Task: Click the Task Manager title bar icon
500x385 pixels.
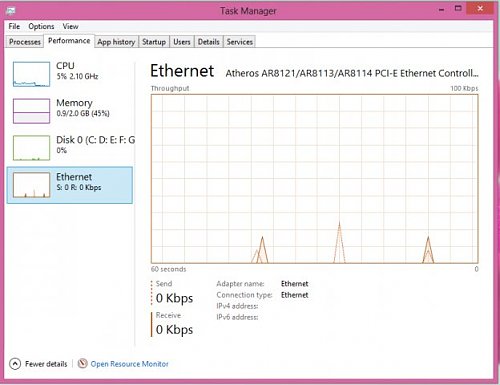Action: click(11, 11)
